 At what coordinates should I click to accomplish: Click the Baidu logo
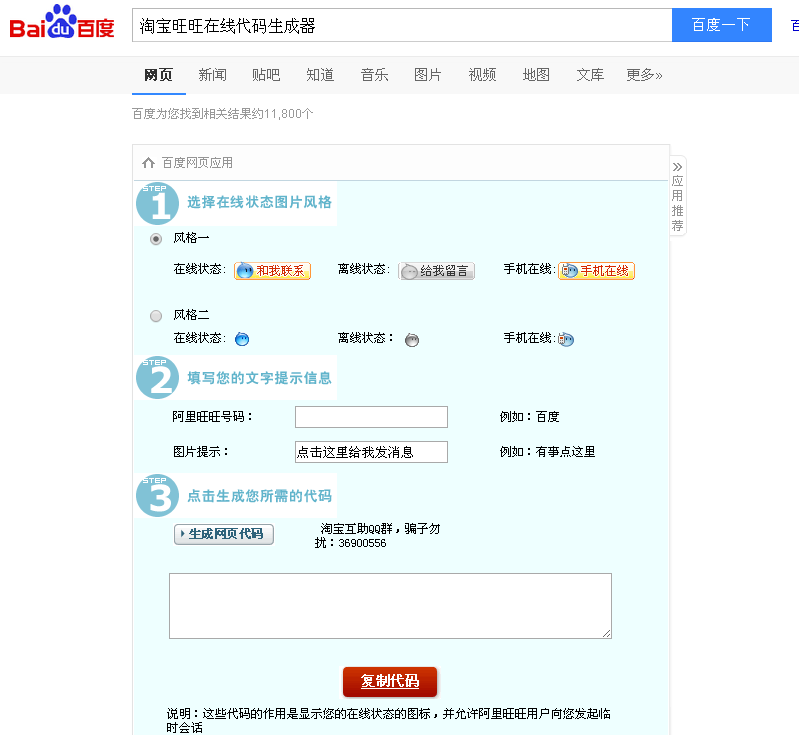62,22
